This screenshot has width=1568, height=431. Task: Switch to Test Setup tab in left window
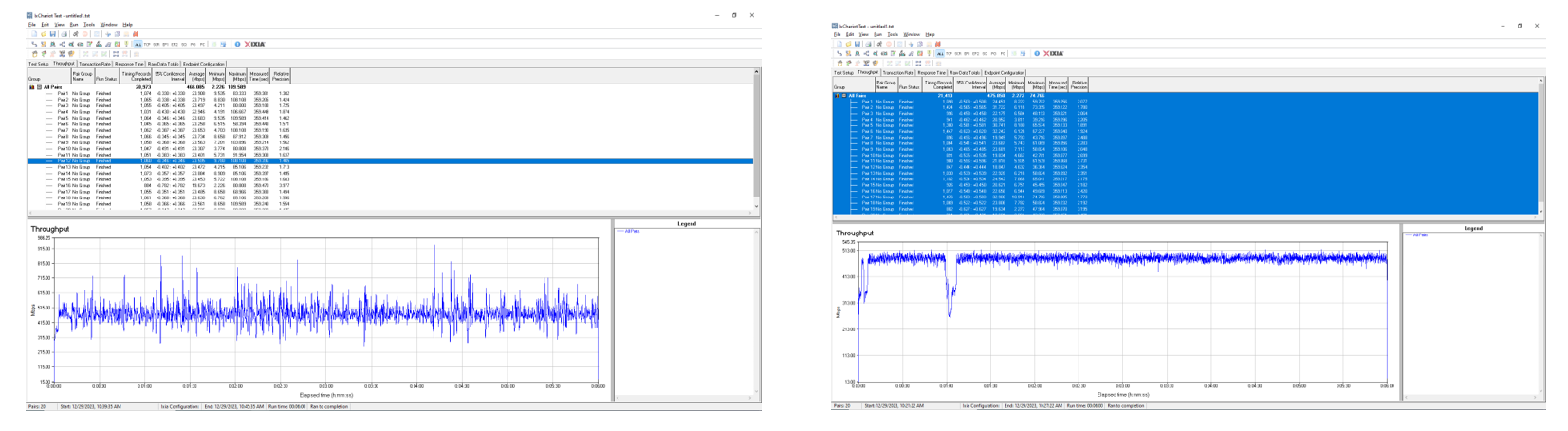(39, 64)
